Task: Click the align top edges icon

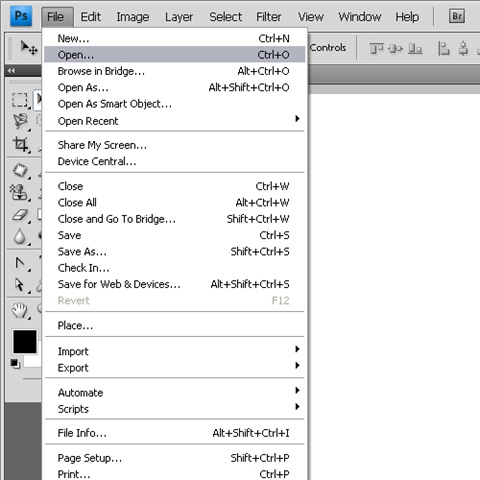Action: pos(376,49)
